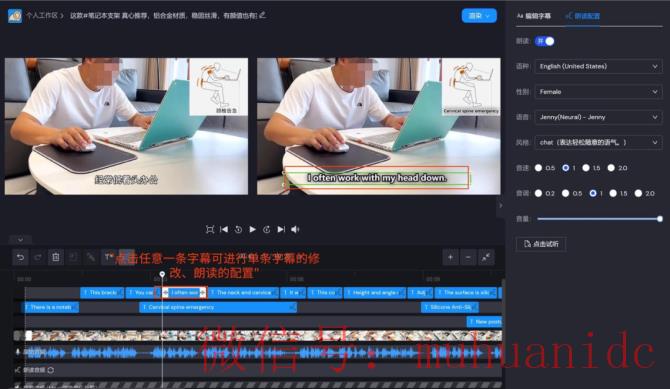This screenshot has width=670, height=389.
Task: Jump to the start of the video
Action: pyautogui.click(x=224, y=230)
